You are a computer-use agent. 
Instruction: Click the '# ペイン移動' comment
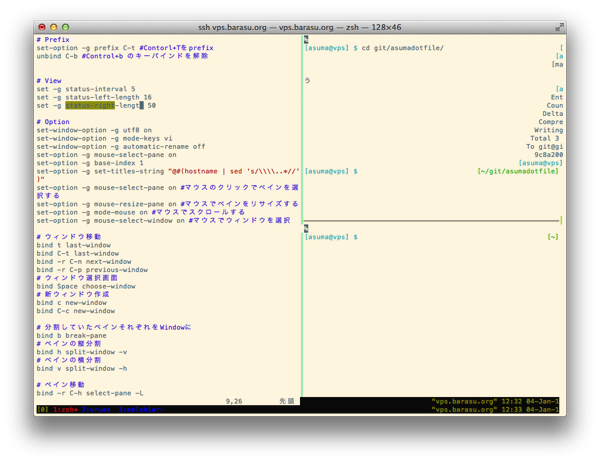coord(61,385)
